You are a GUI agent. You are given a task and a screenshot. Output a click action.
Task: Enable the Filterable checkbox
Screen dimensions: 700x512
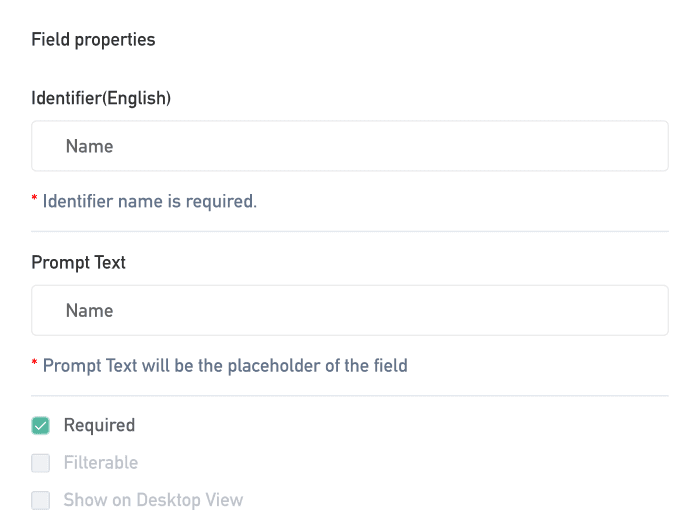(41, 463)
